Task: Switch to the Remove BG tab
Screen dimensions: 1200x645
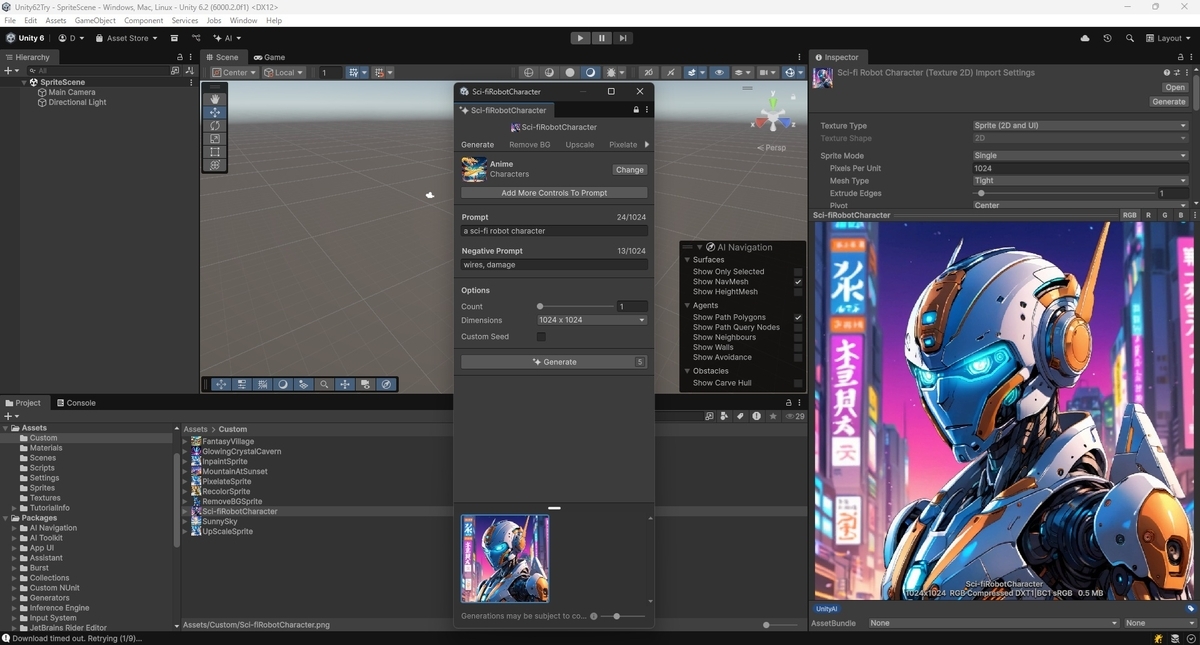Action: click(530, 145)
